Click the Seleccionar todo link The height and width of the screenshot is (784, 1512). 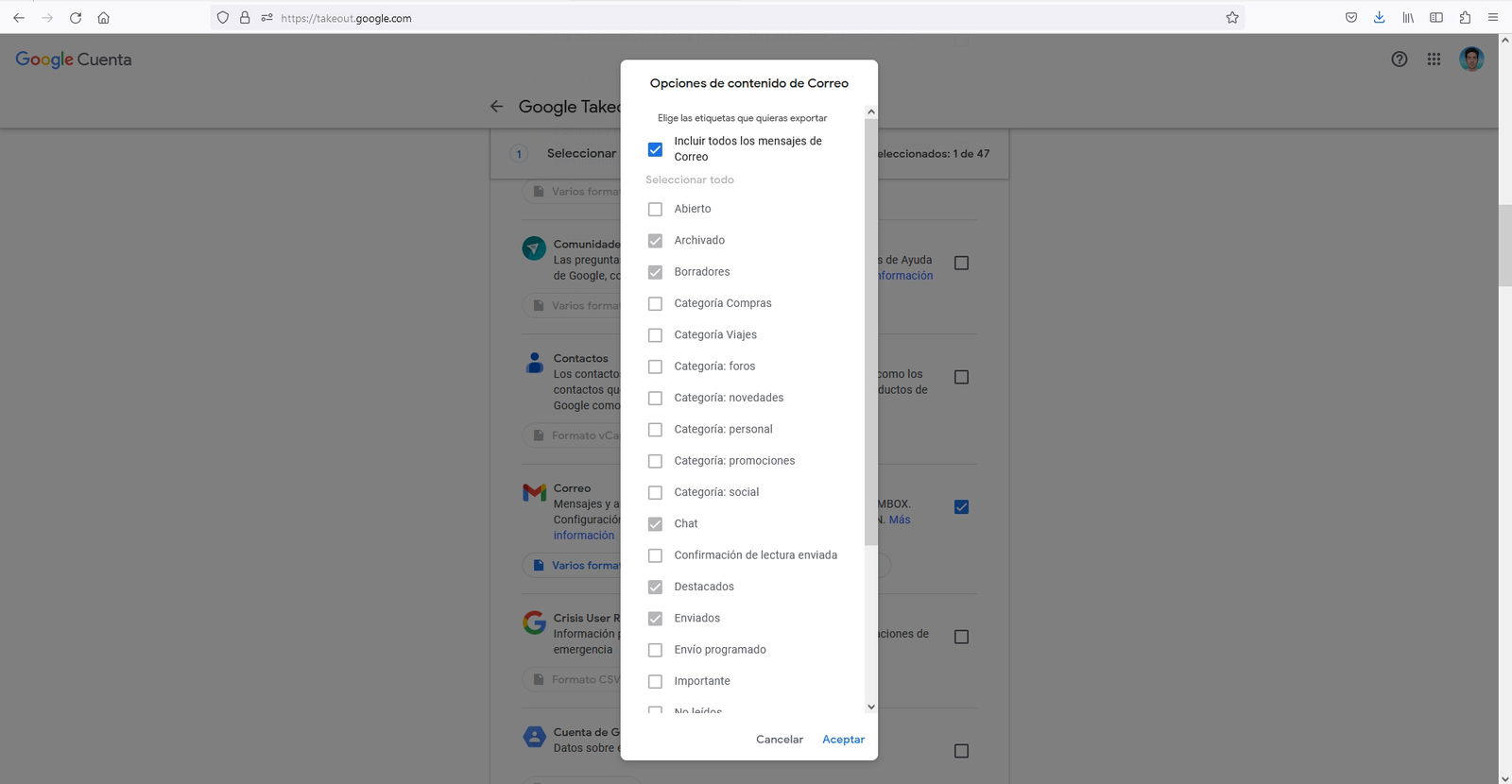coord(690,179)
